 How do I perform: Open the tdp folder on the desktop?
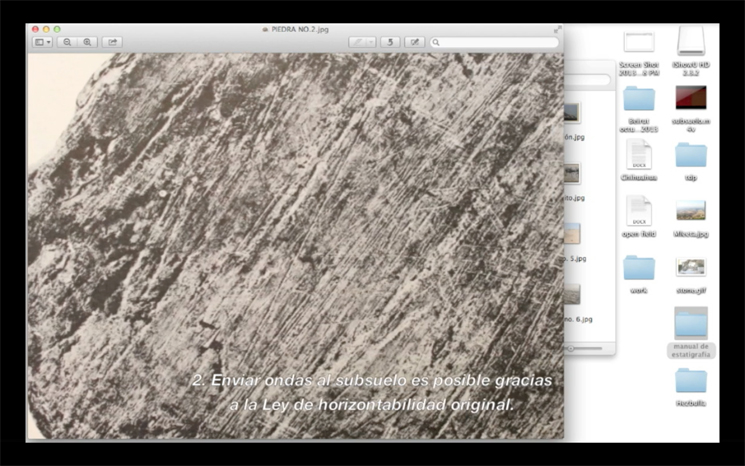coord(690,155)
